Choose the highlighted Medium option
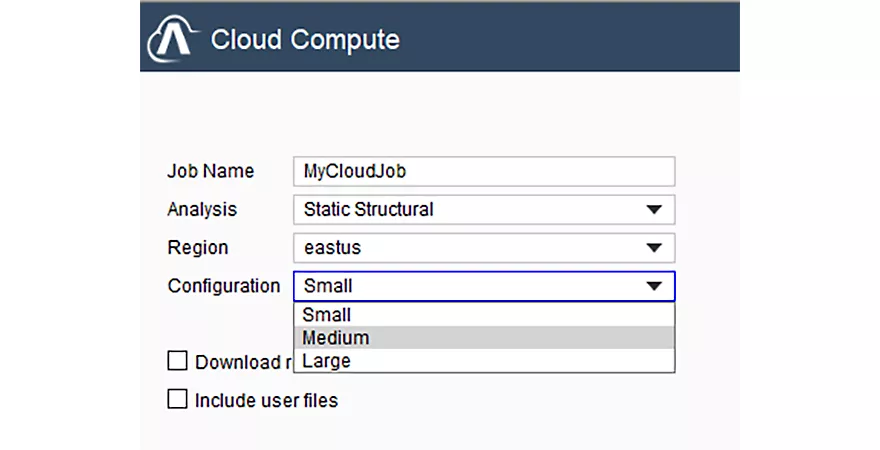Viewport: 880px width, 450px height. click(484, 338)
